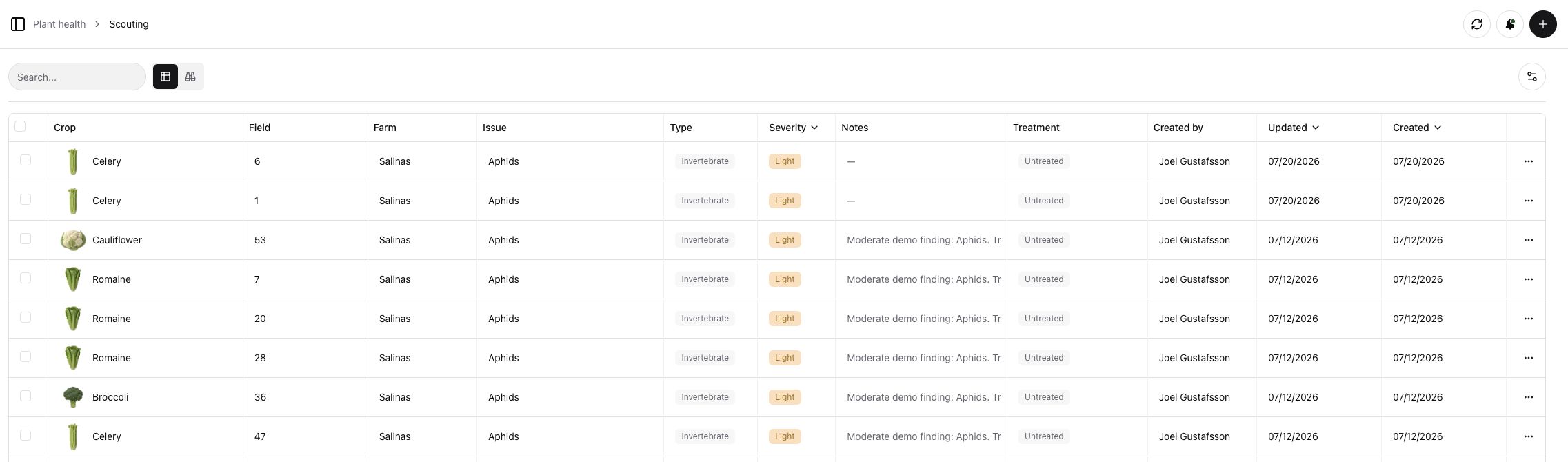The width and height of the screenshot is (1568, 462).
Task: Check the Romaine field 7 row
Action: coord(26,278)
